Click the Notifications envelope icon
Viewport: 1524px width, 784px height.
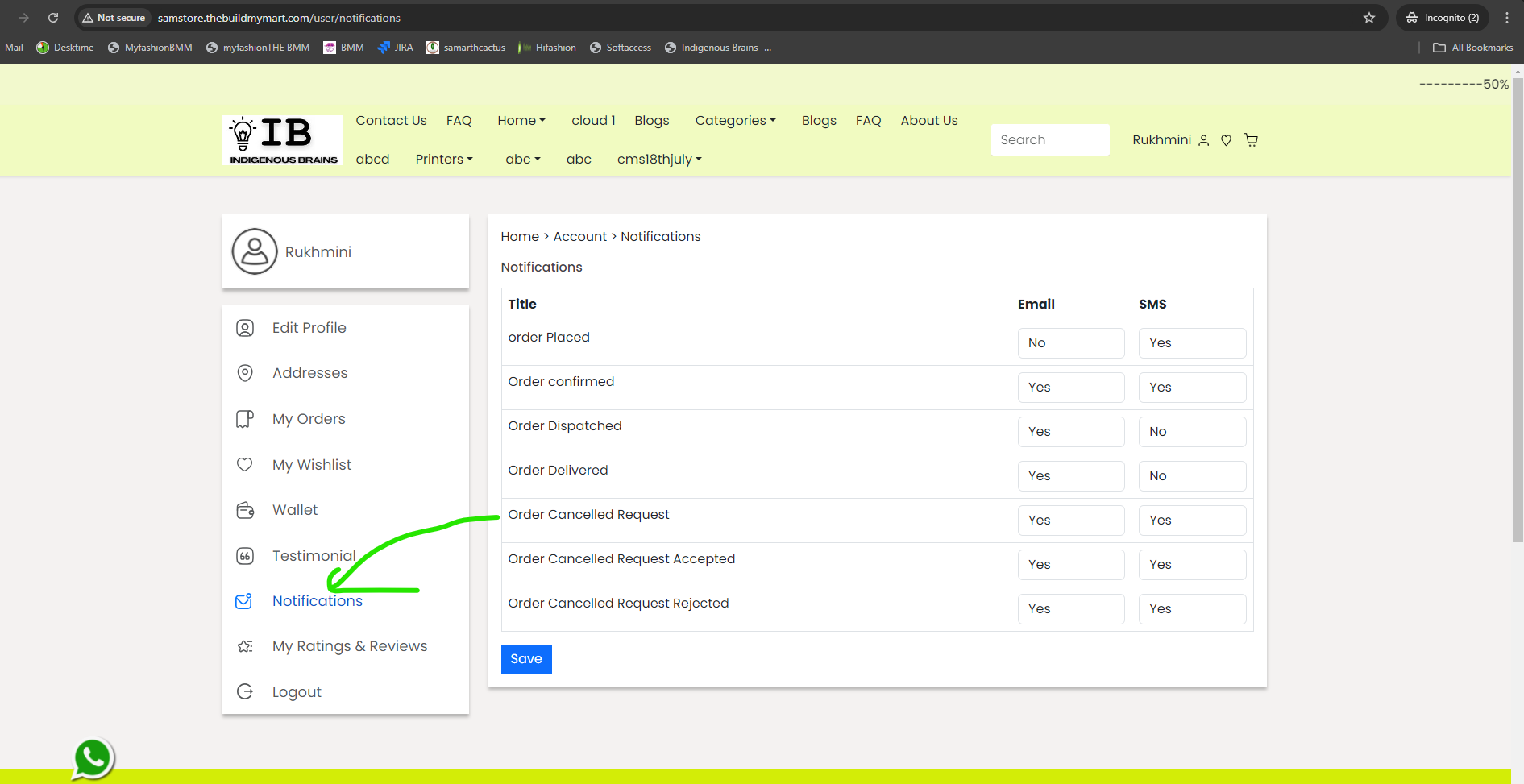[244, 601]
